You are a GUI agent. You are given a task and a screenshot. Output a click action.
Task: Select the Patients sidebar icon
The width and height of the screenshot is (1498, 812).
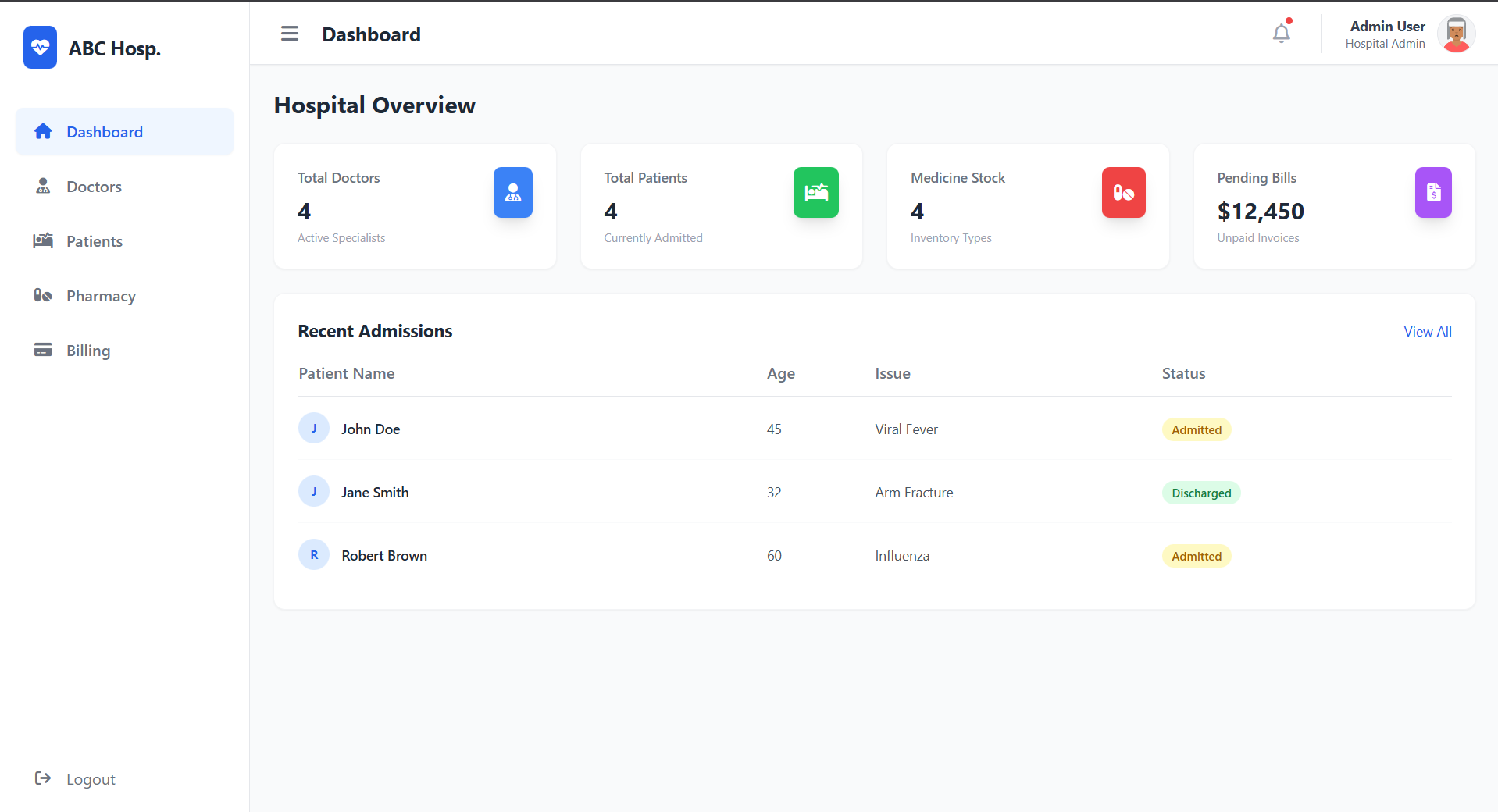point(43,240)
